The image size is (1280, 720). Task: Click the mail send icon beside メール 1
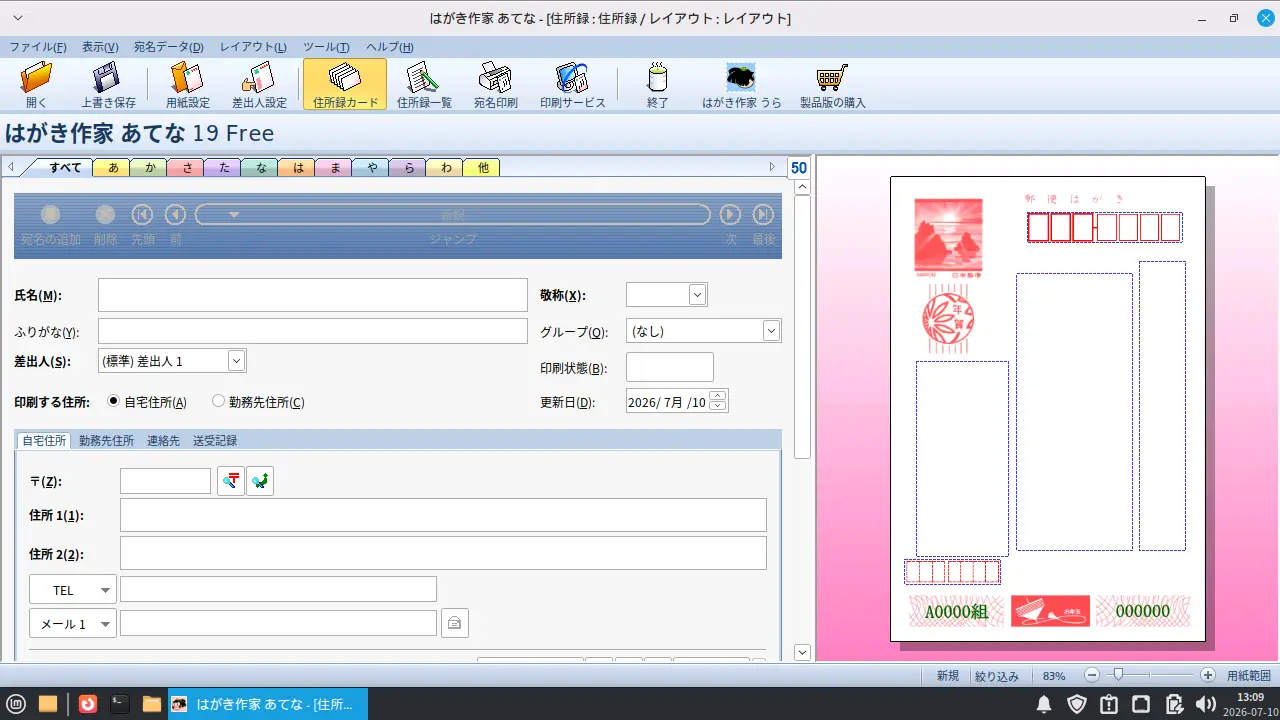tap(454, 623)
